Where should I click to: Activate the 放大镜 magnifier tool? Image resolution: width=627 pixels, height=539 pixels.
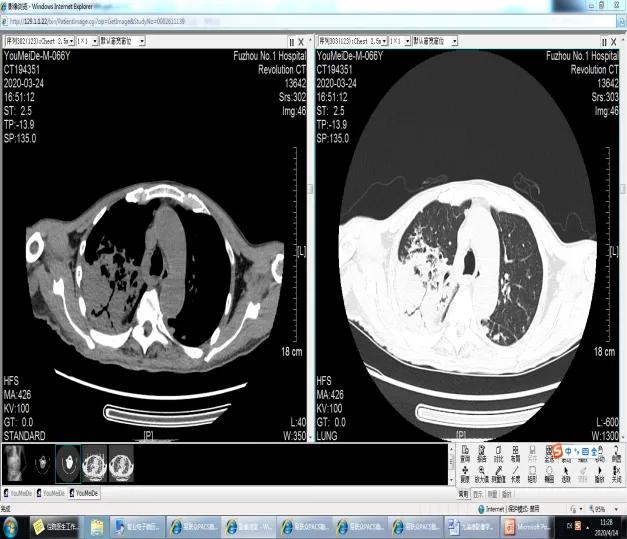(x=482, y=474)
